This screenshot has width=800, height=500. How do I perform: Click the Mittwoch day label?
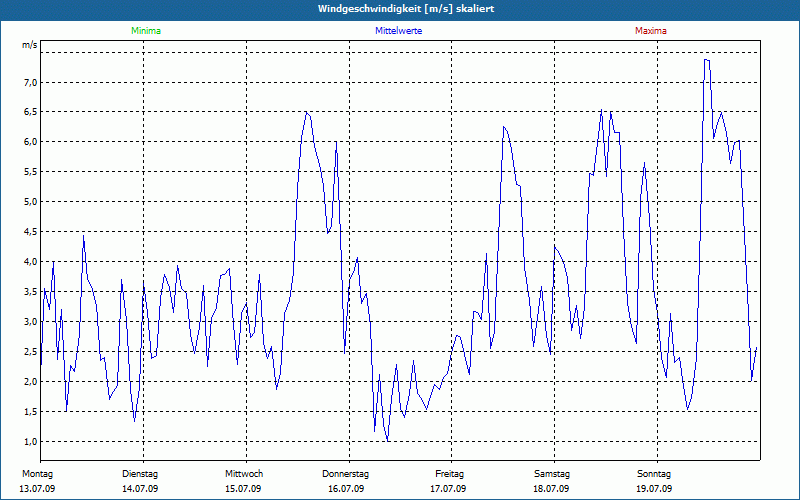pyautogui.click(x=244, y=474)
